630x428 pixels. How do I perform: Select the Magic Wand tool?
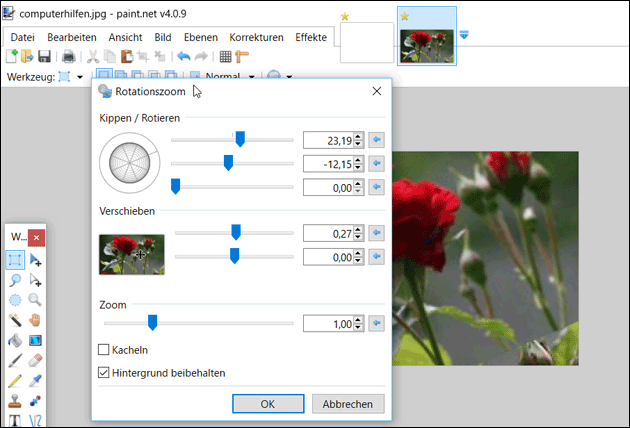click(15, 320)
